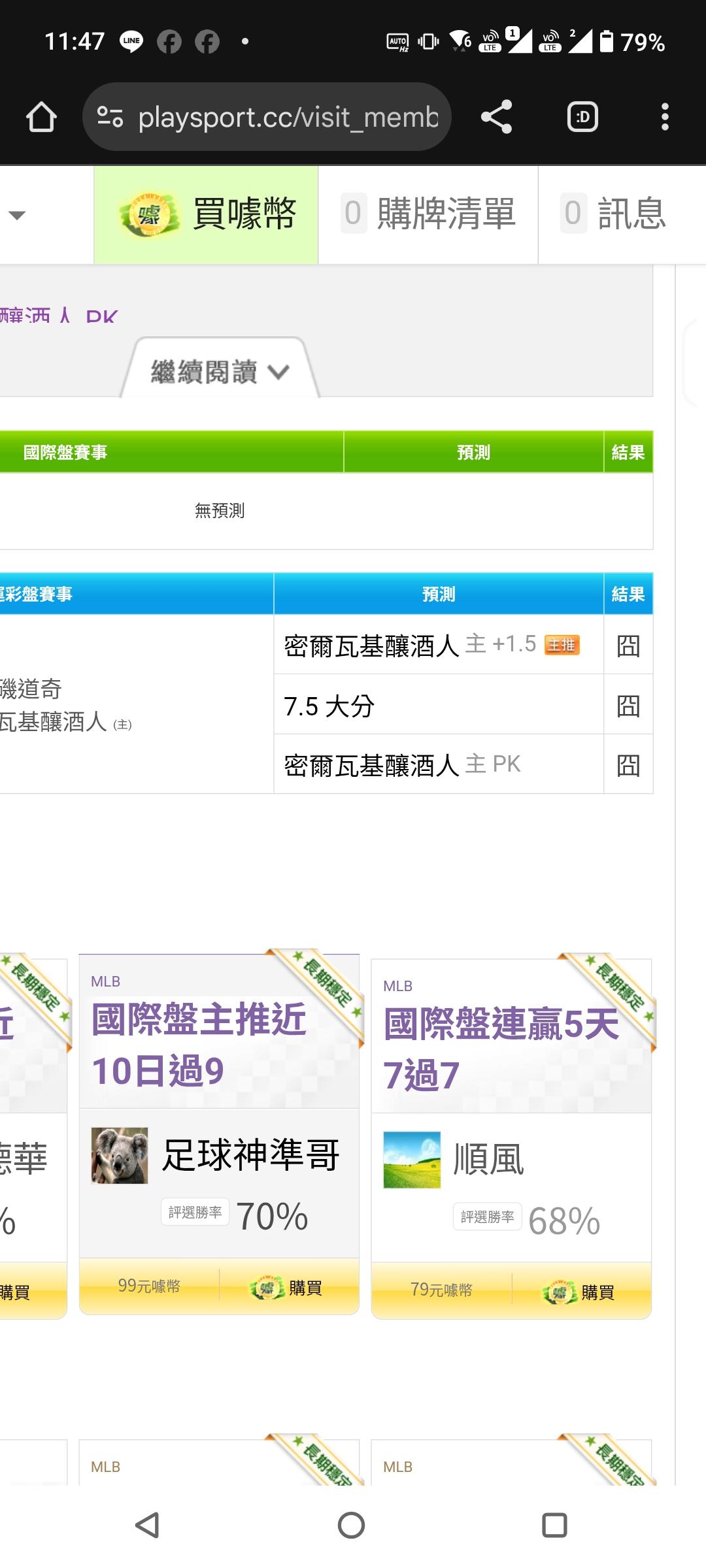Open the 訊息 messages tab
The image size is (706, 1568).
click(614, 214)
